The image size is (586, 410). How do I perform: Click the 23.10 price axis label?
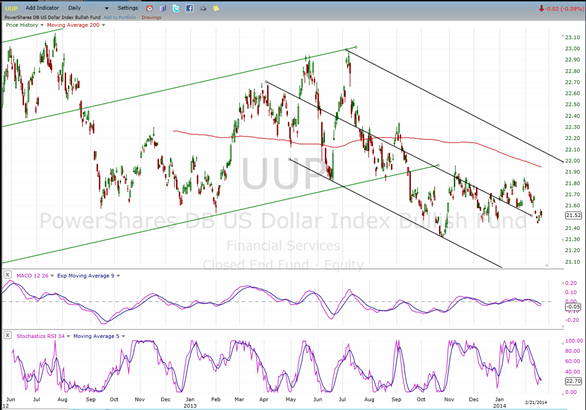(x=573, y=37)
